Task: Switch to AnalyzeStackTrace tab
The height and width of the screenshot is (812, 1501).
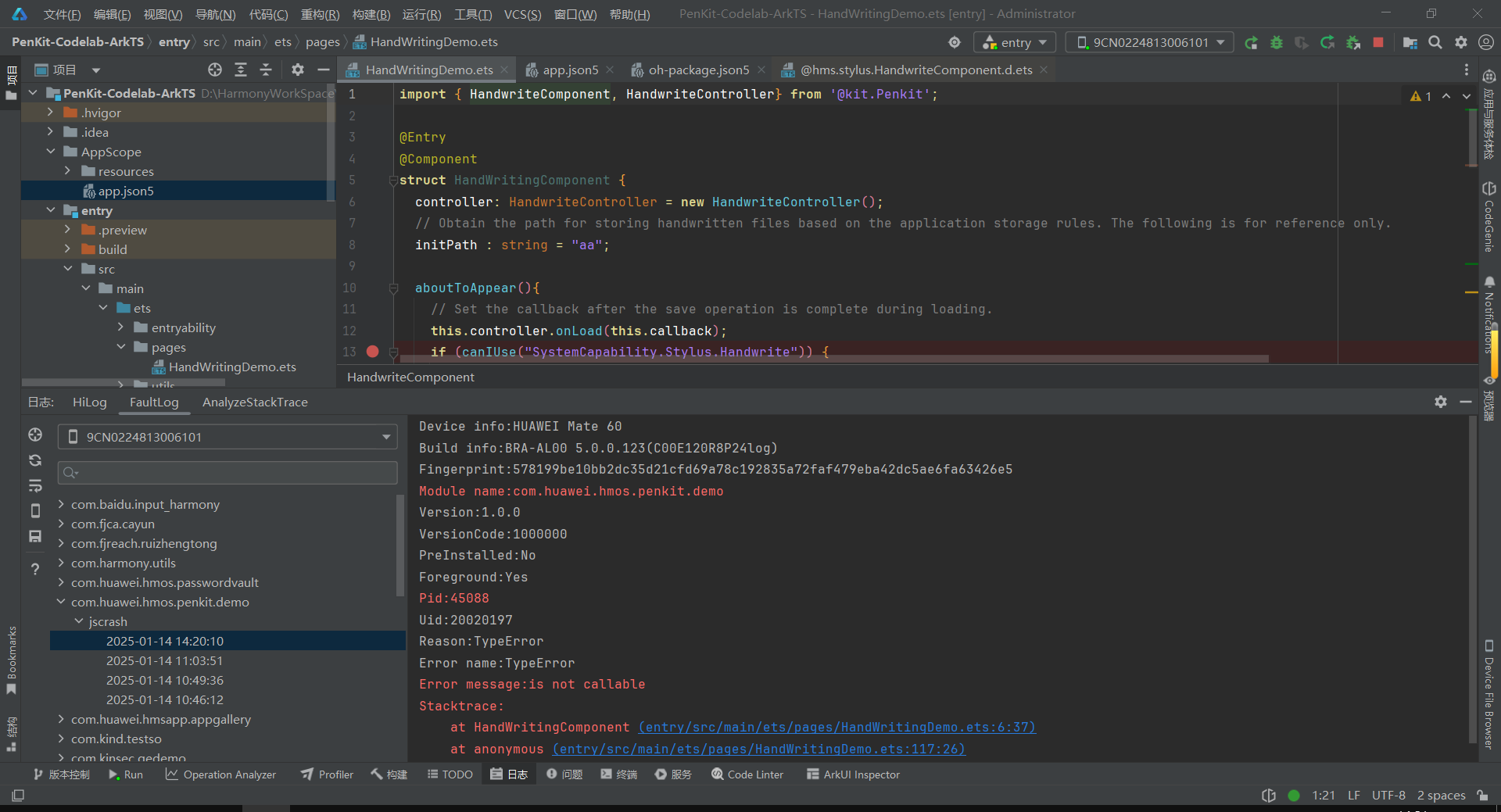Action: 255,402
